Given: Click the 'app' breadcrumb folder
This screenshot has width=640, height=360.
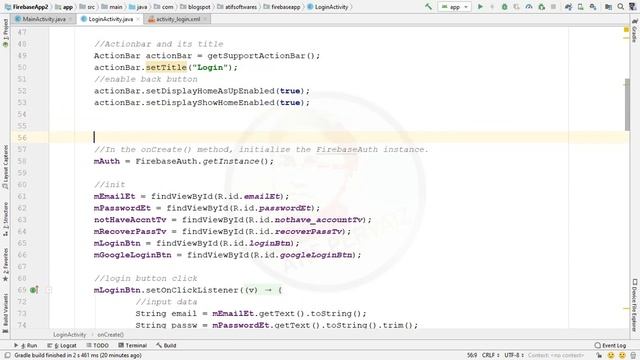Looking at the screenshot, I should 64,7.
